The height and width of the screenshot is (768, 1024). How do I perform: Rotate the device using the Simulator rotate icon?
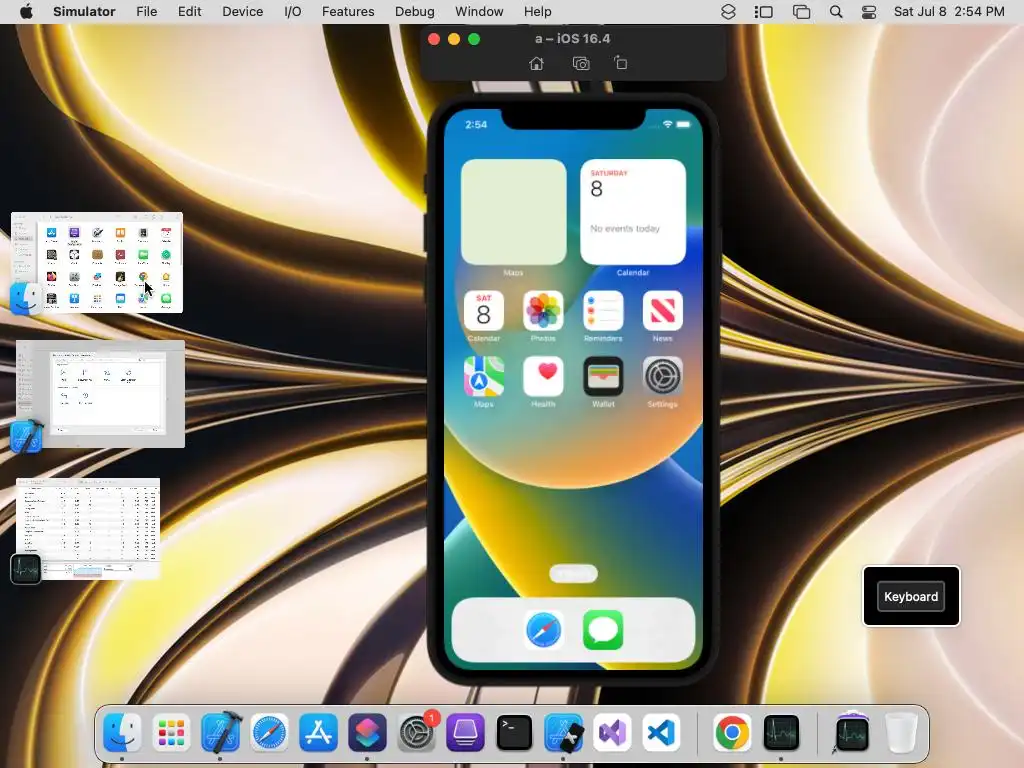[x=620, y=63]
